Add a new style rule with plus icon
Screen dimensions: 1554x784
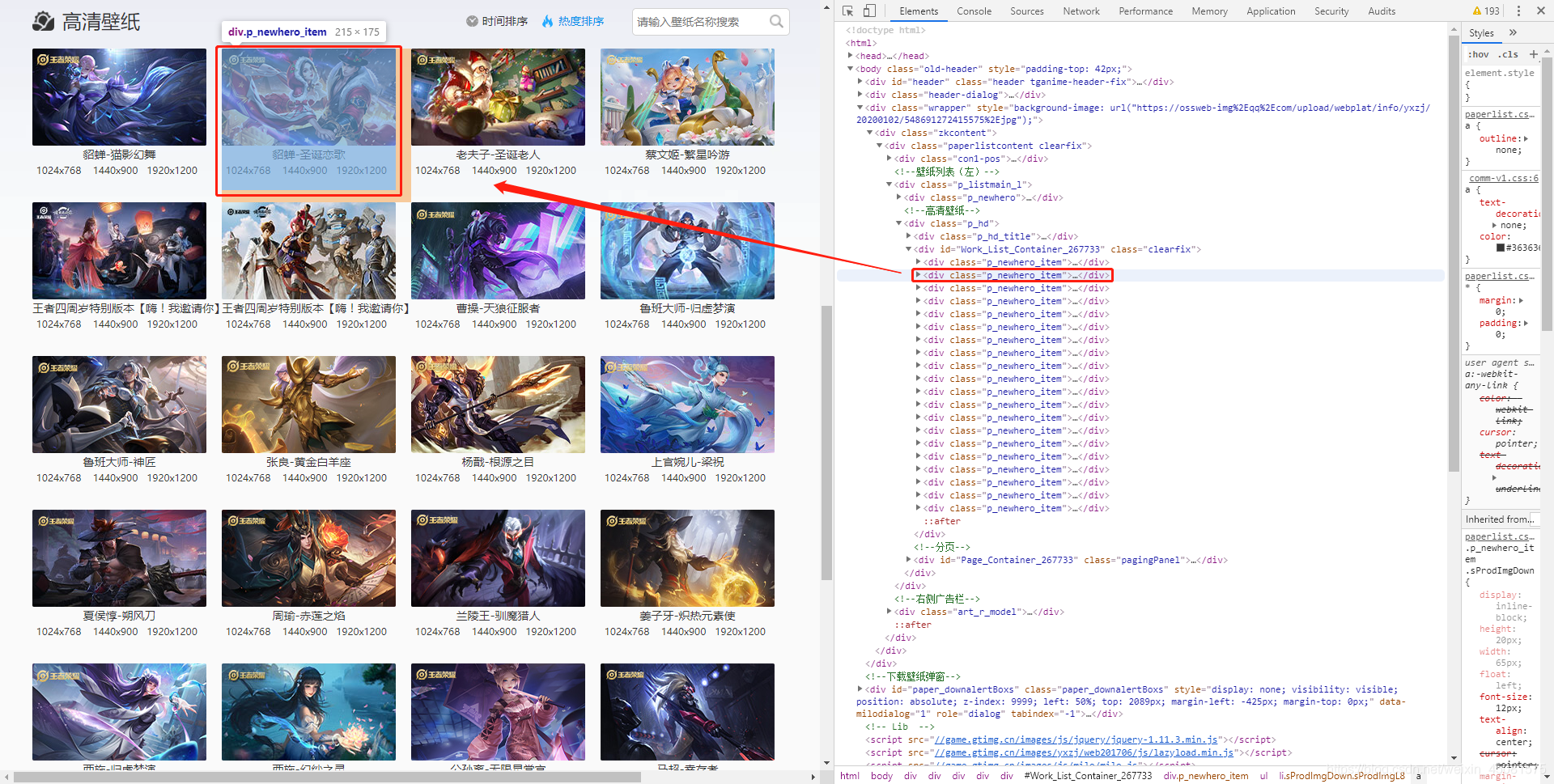click(1533, 54)
